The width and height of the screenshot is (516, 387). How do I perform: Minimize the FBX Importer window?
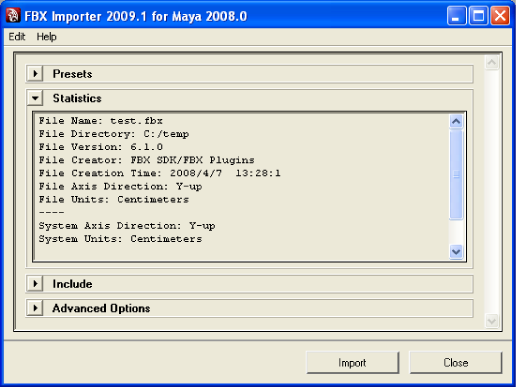click(456, 16)
